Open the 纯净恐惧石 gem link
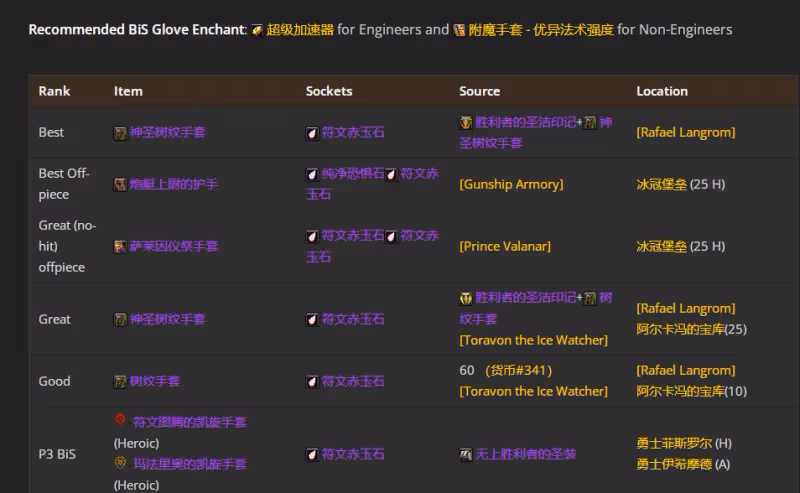The height and width of the screenshot is (493, 800). click(353, 174)
